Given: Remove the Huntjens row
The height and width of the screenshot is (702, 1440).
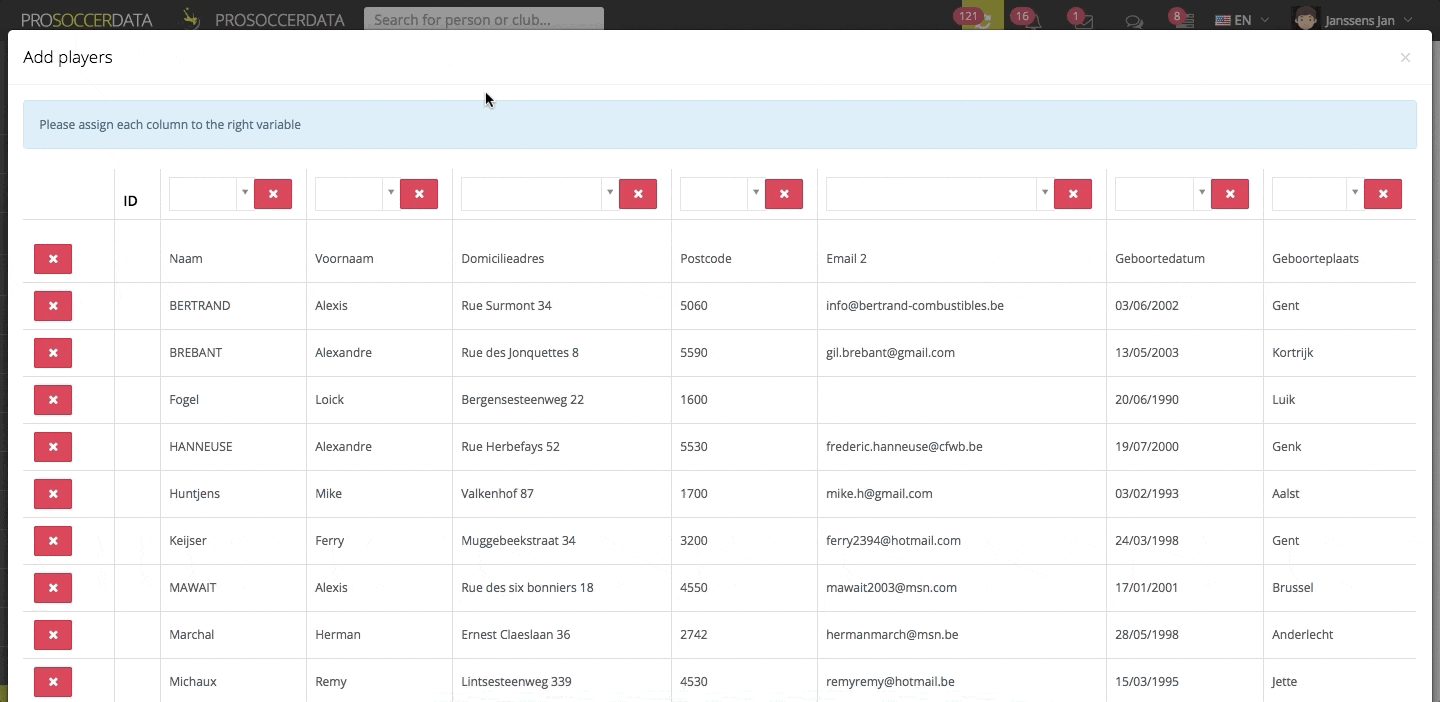Looking at the screenshot, I should click(x=53, y=494).
